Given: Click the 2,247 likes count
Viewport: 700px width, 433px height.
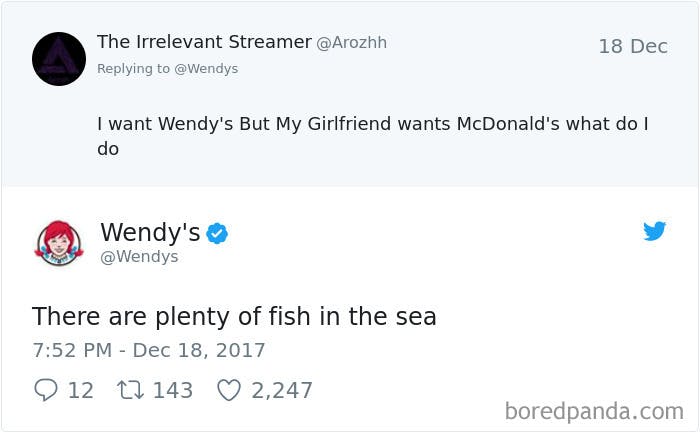Looking at the screenshot, I should (282, 391).
